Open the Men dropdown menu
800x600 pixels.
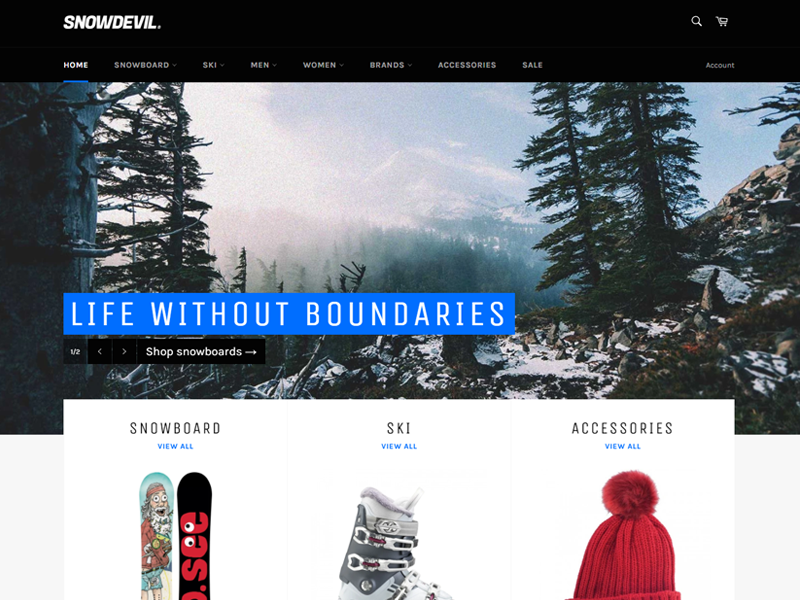[264, 65]
